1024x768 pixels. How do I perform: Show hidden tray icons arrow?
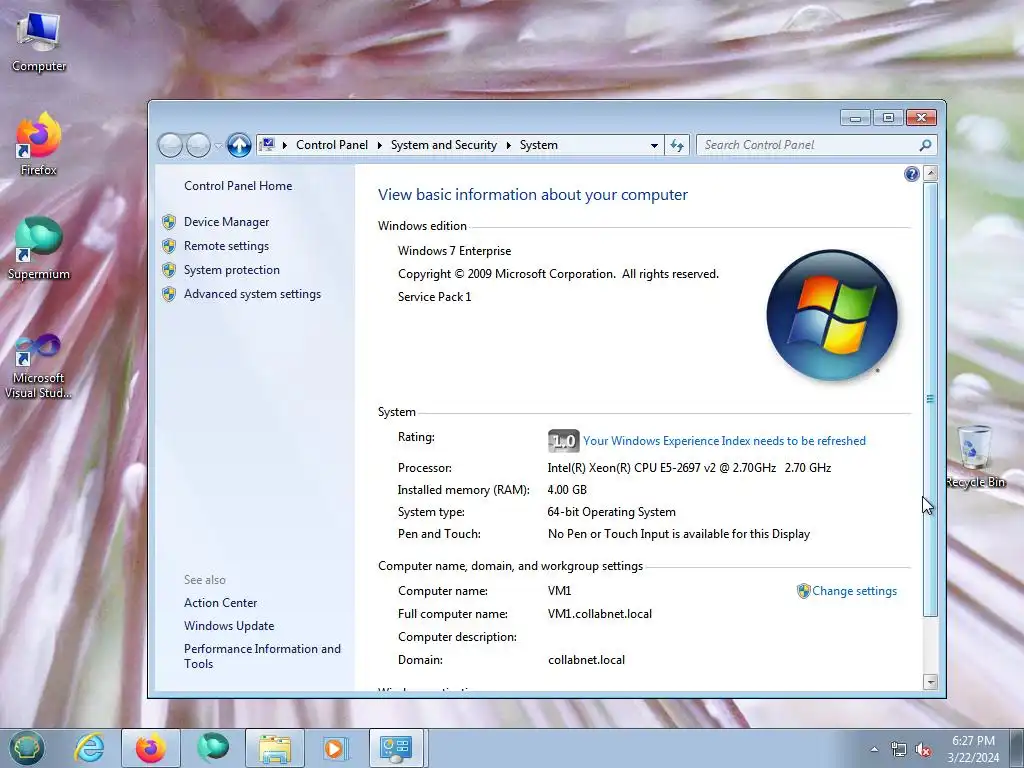tap(874, 749)
